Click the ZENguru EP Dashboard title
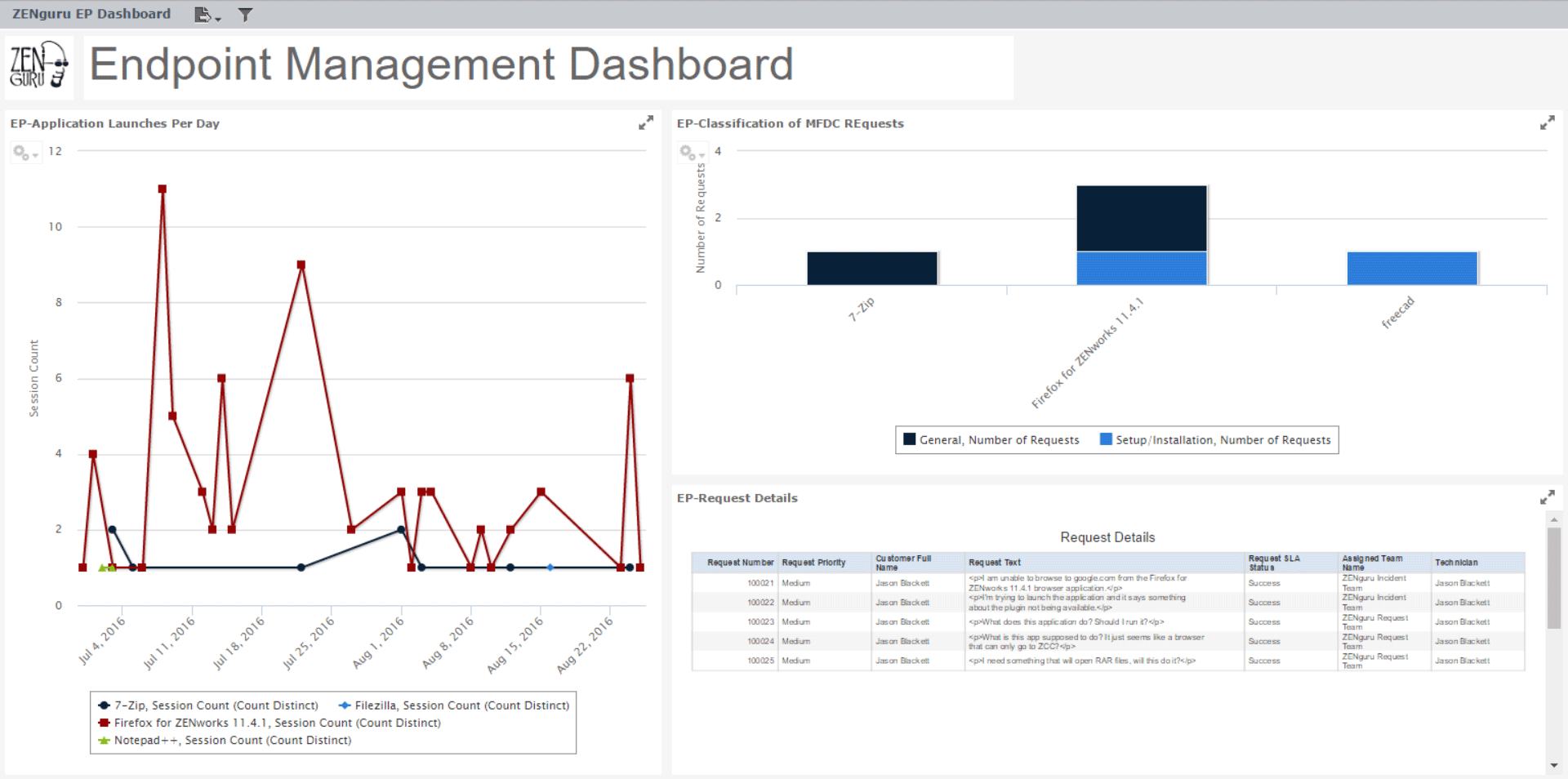 (x=91, y=14)
